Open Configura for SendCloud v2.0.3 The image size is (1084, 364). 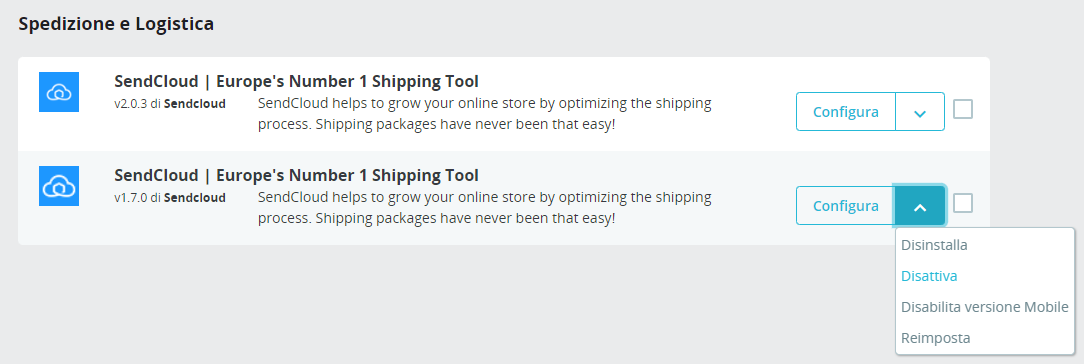[845, 111]
